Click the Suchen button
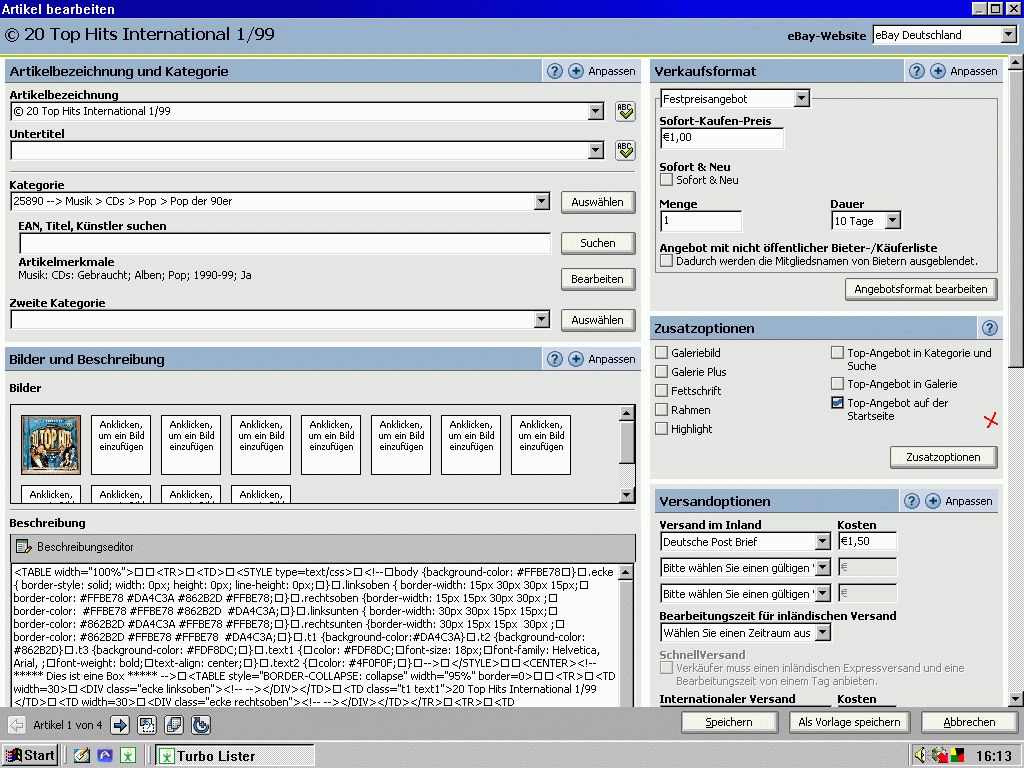Image resolution: width=1024 pixels, height=768 pixels. point(598,243)
